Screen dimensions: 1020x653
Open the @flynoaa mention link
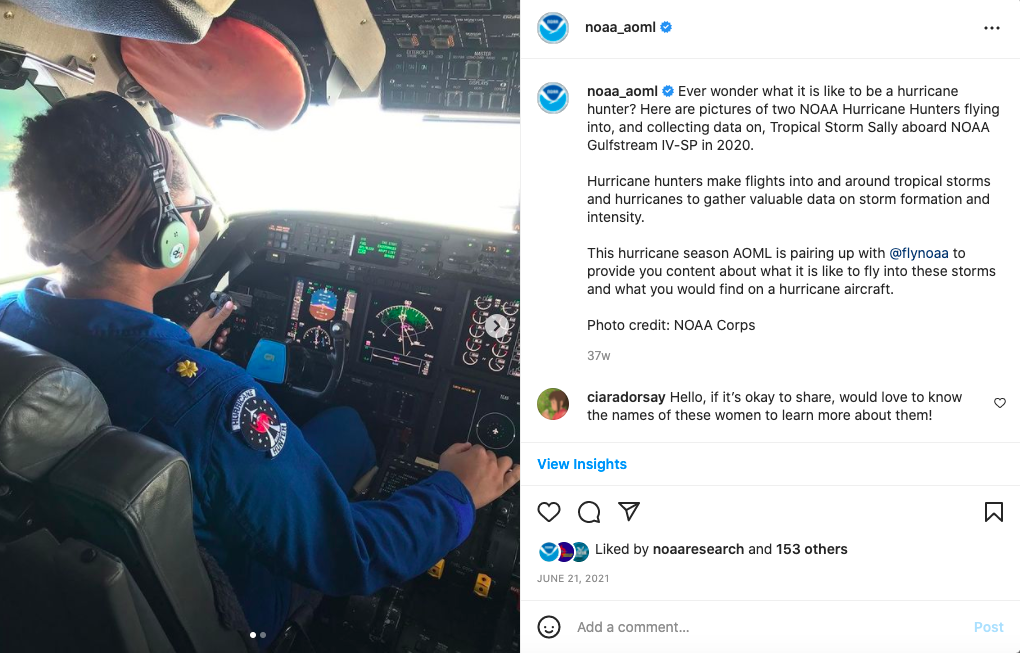point(919,253)
